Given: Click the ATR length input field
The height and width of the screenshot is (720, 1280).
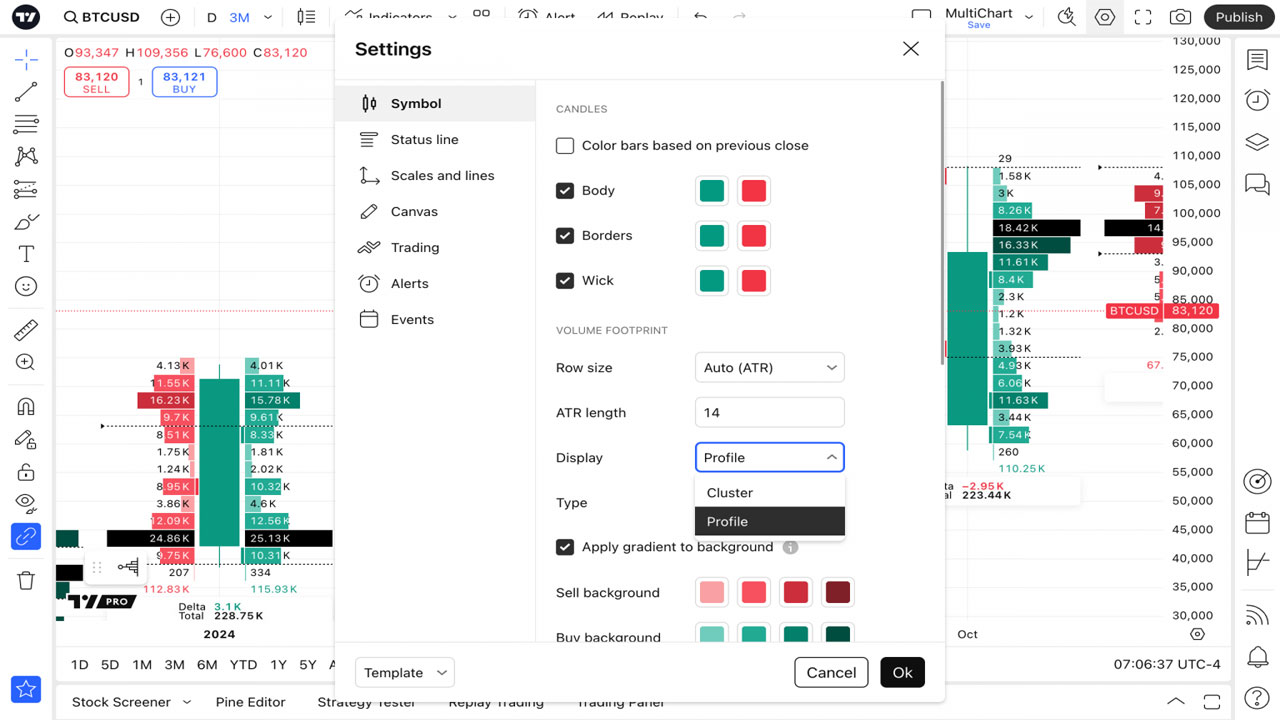Looking at the screenshot, I should [769, 413].
